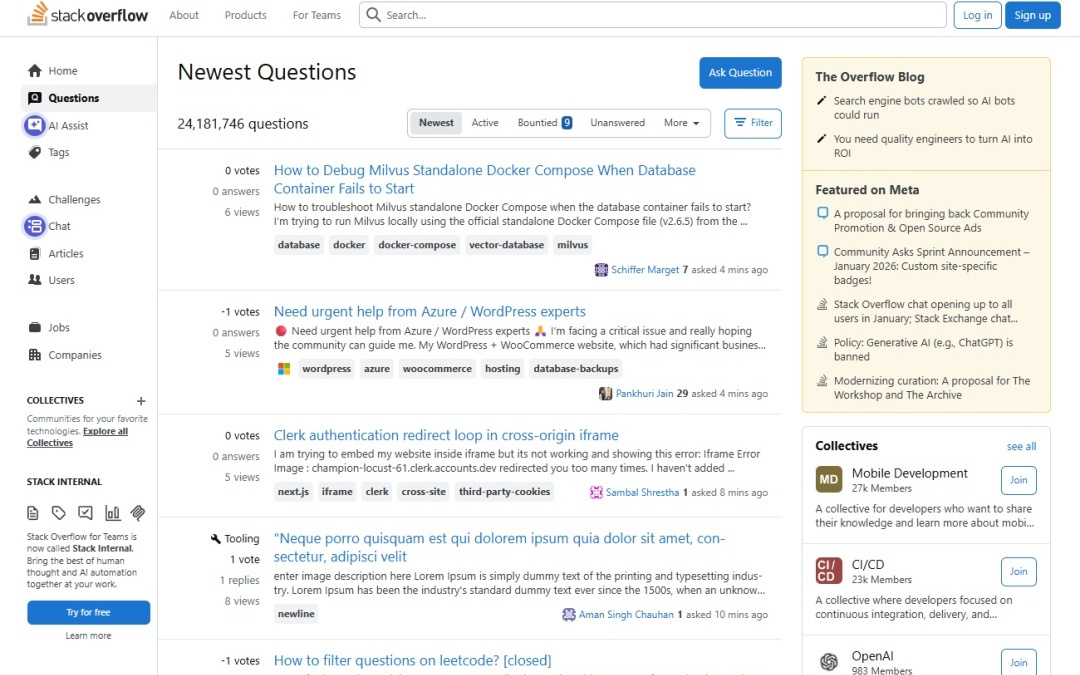Open the Challenges page in sidebar
1080x675 pixels.
(74, 200)
